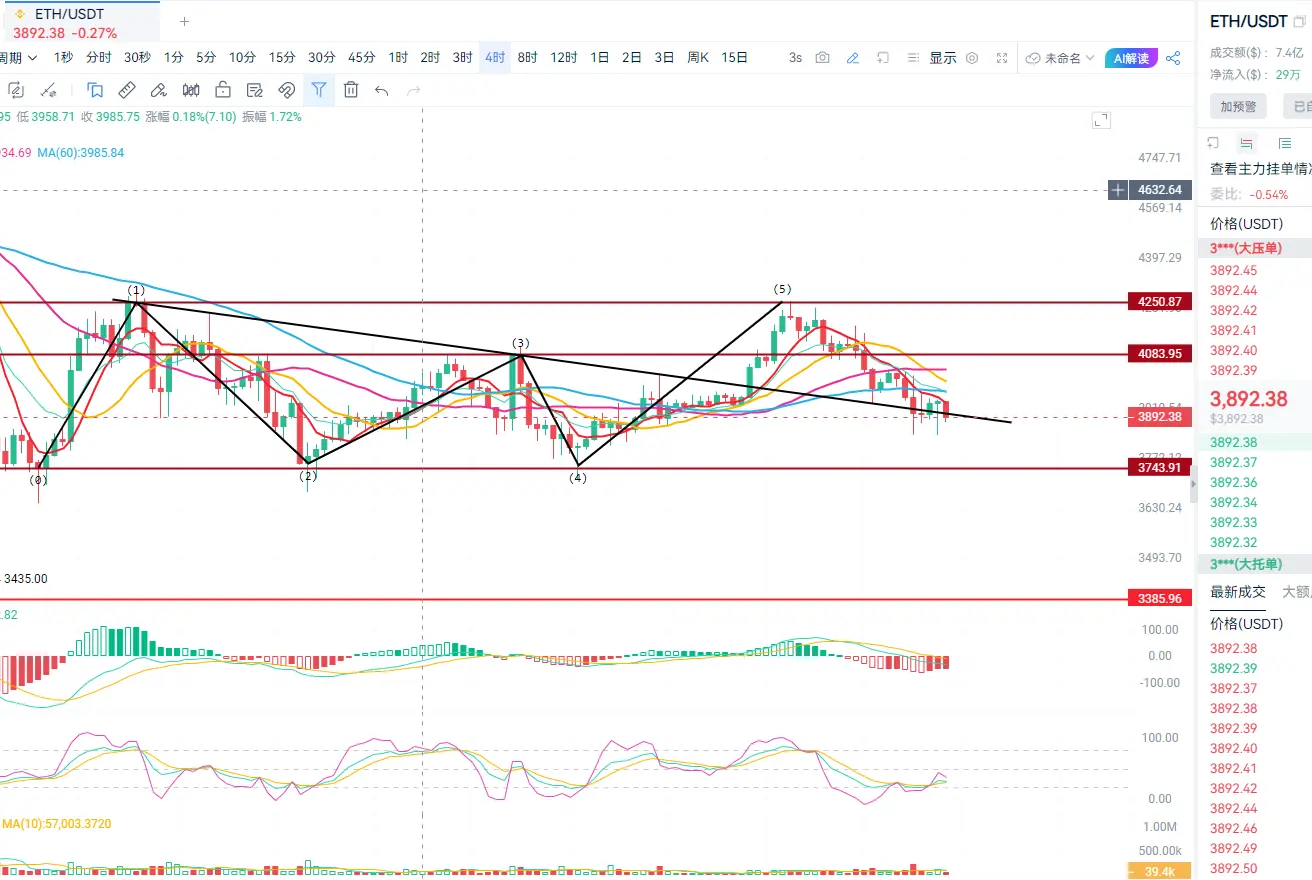Share the chart via share icon
1312x880 pixels.
1174,58
